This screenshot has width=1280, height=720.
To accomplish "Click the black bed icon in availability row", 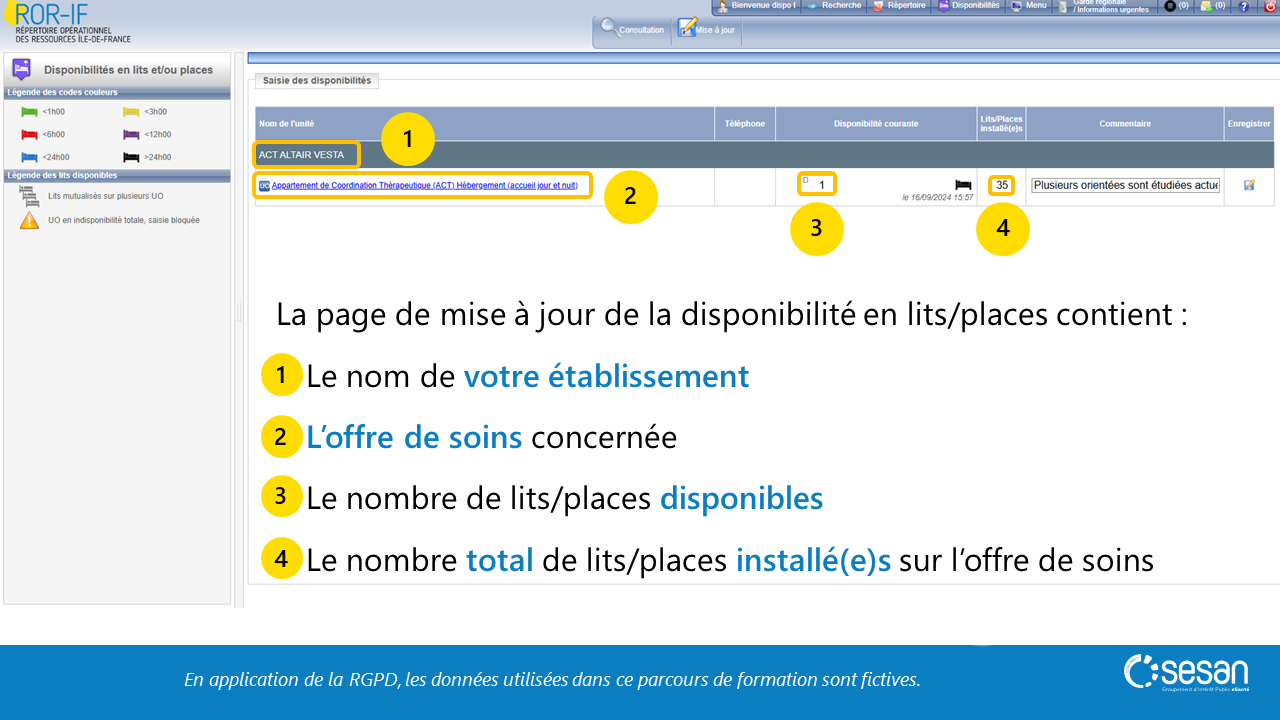I will tap(963, 185).
